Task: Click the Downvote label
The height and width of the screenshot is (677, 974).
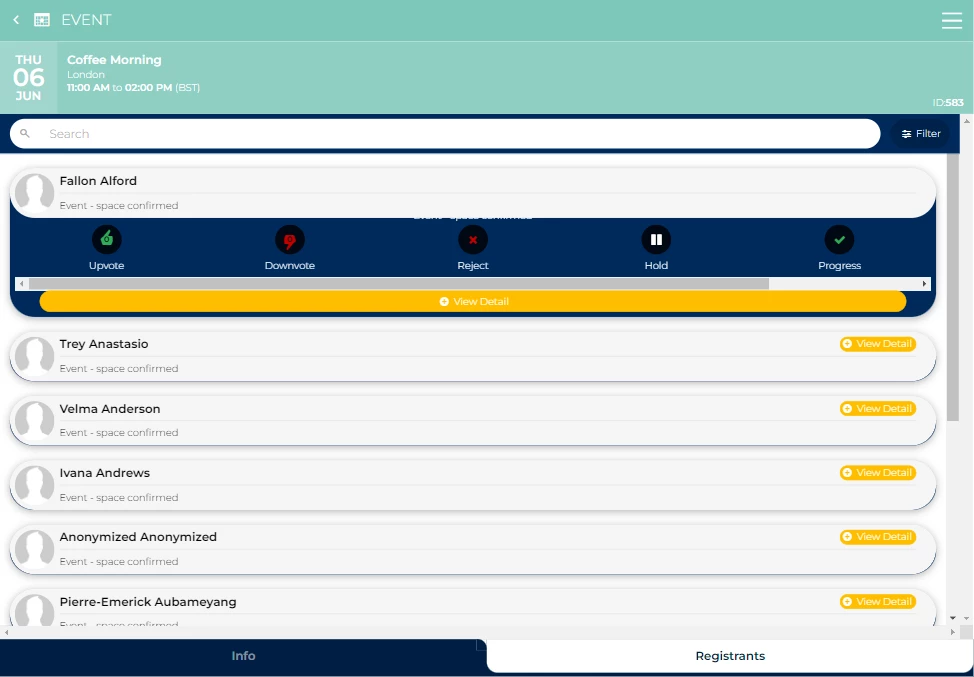Action: [289, 265]
